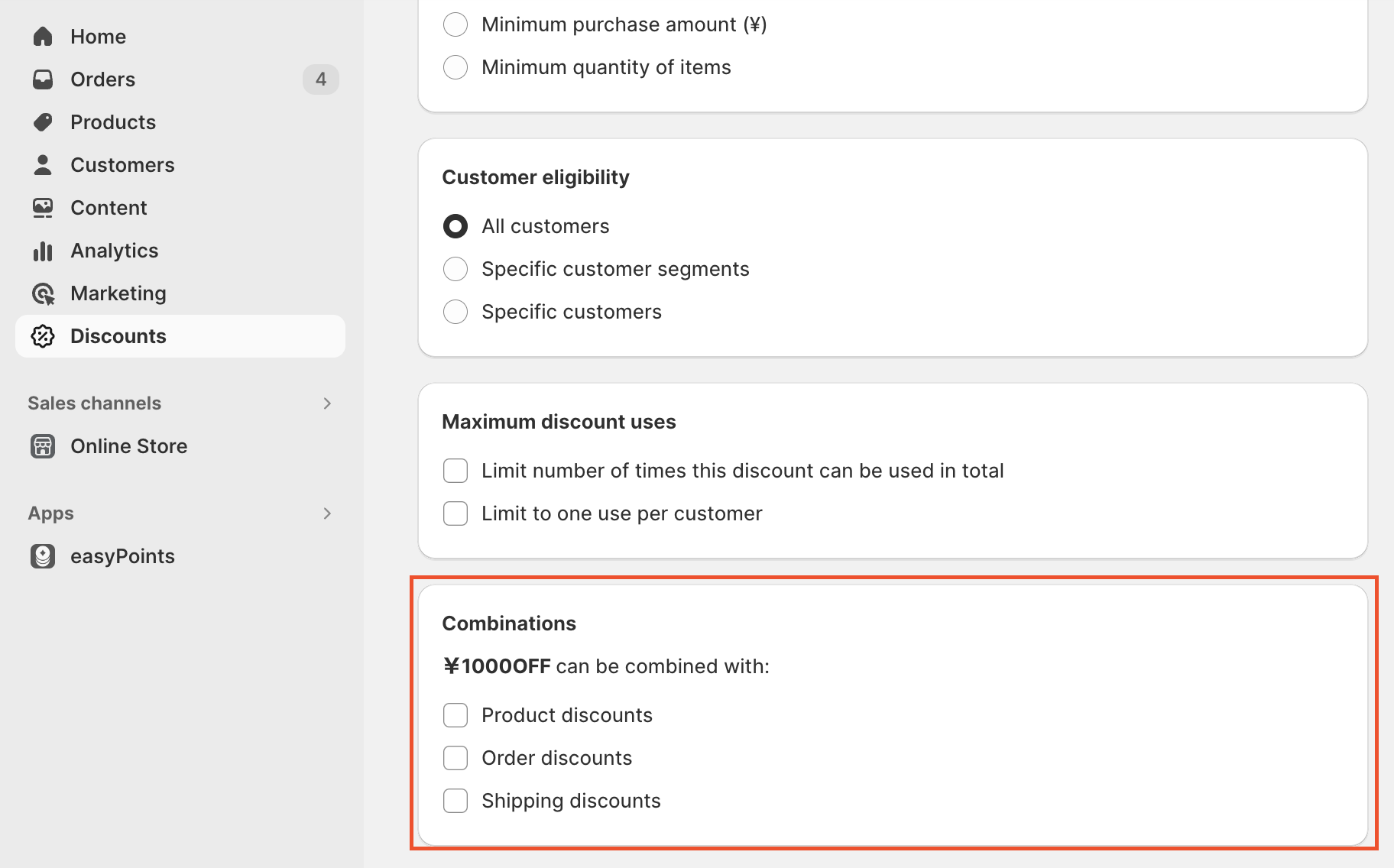Open the Discounts menu item
The image size is (1394, 868).
tap(118, 336)
